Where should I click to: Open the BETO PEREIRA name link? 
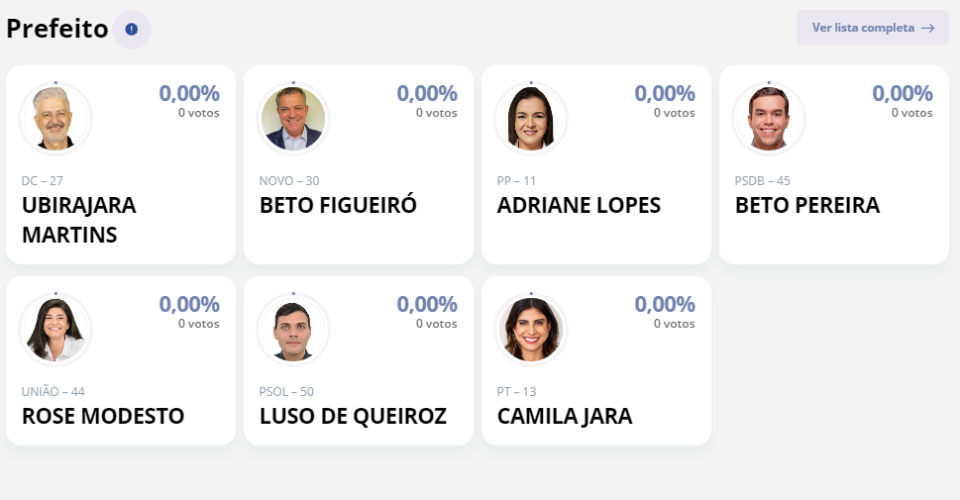pos(807,205)
